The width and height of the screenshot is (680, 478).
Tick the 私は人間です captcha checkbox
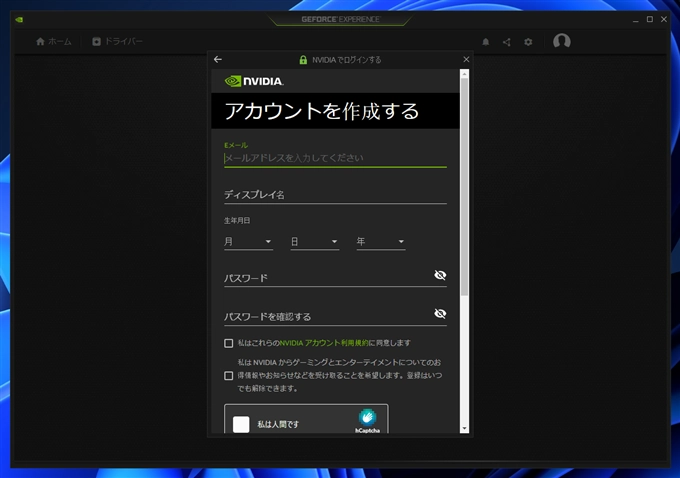click(241, 424)
